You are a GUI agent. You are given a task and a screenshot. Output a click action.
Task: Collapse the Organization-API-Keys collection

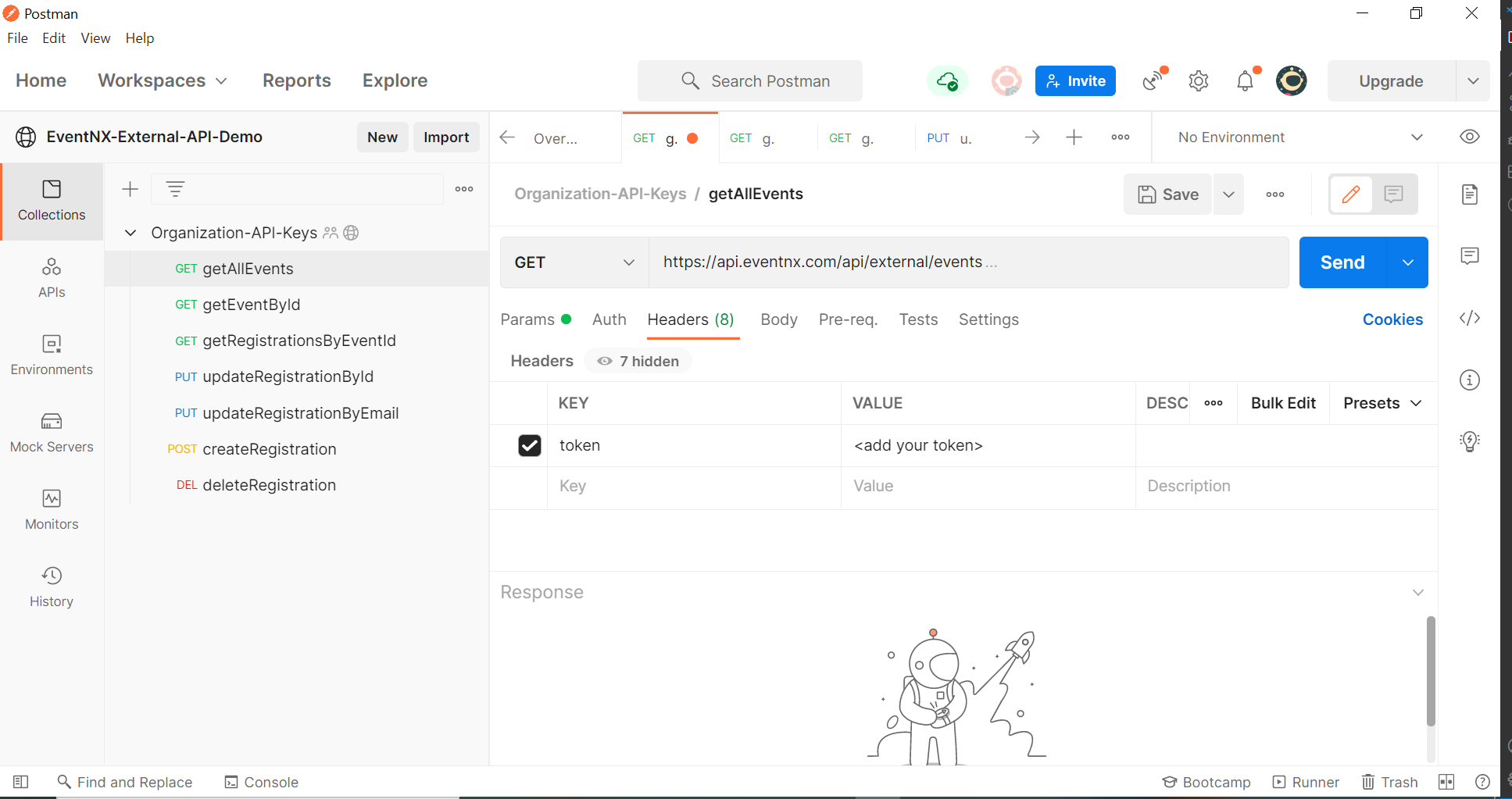[x=130, y=233]
